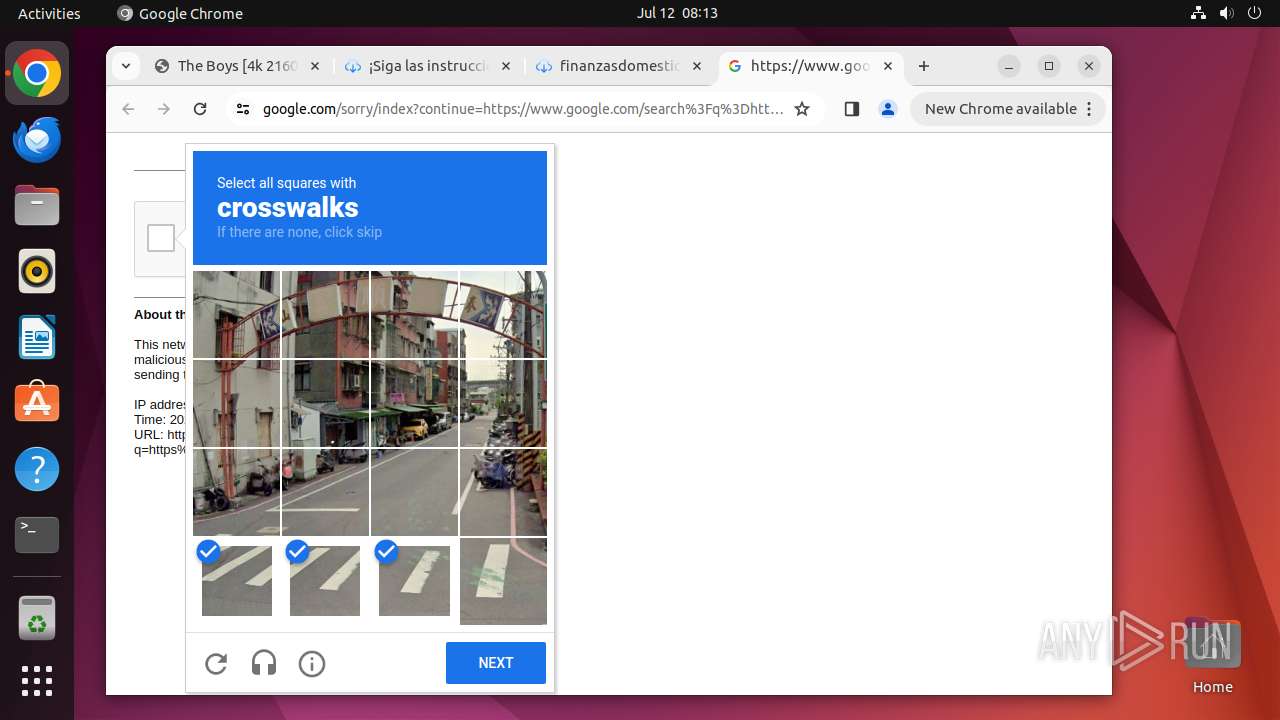
Task: Open the power icon in system tray
Action: click(1254, 13)
